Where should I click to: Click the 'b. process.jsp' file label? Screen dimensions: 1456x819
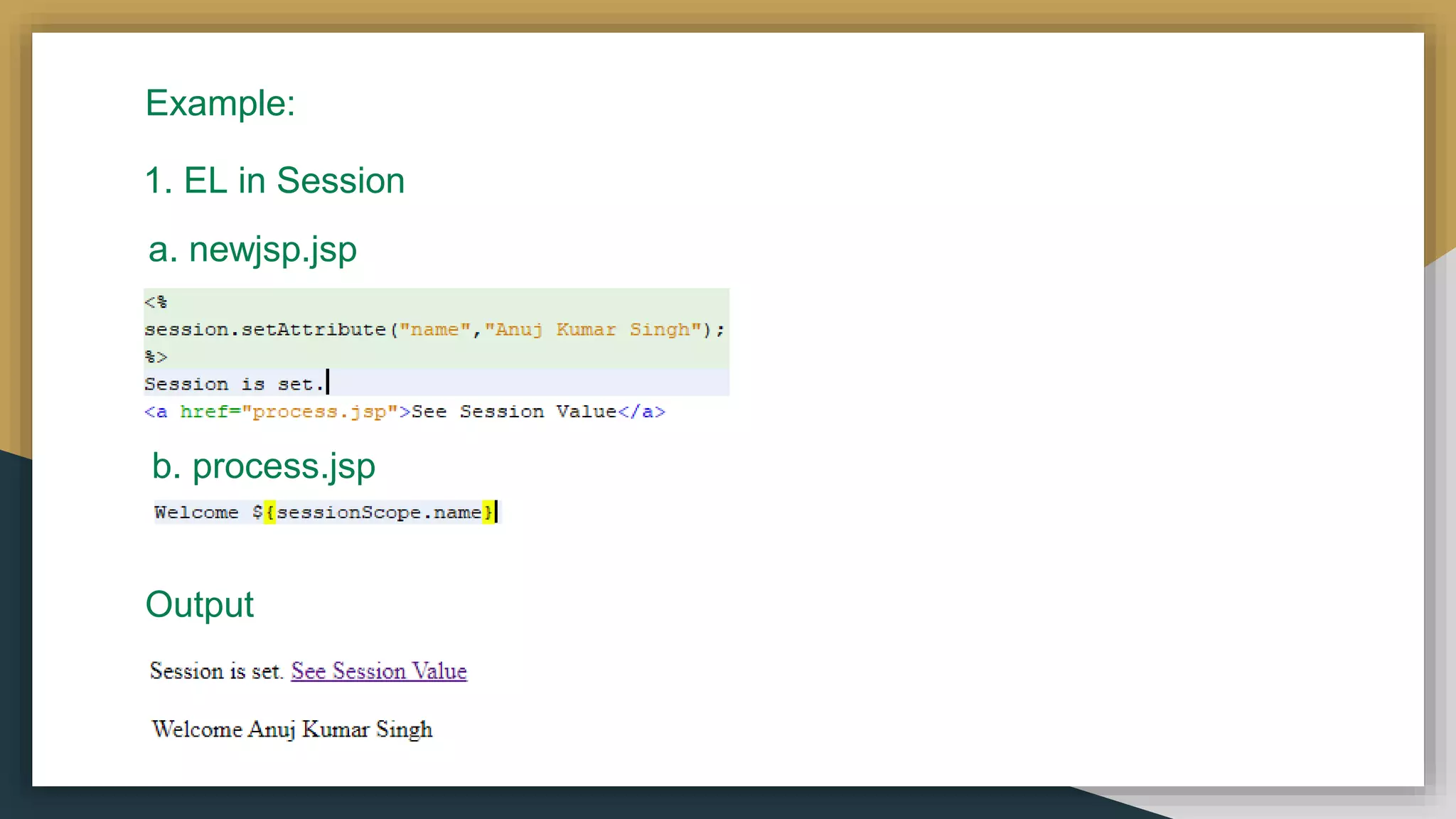click(x=263, y=467)
